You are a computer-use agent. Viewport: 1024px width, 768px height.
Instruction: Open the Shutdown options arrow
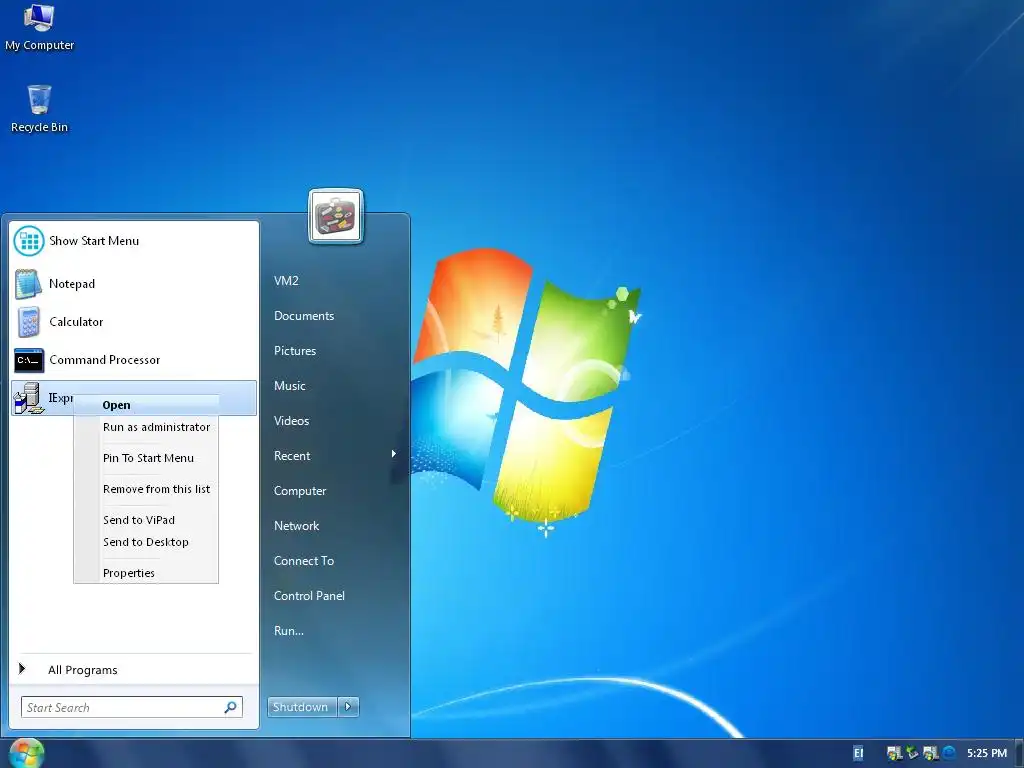[x=348, y=707]
